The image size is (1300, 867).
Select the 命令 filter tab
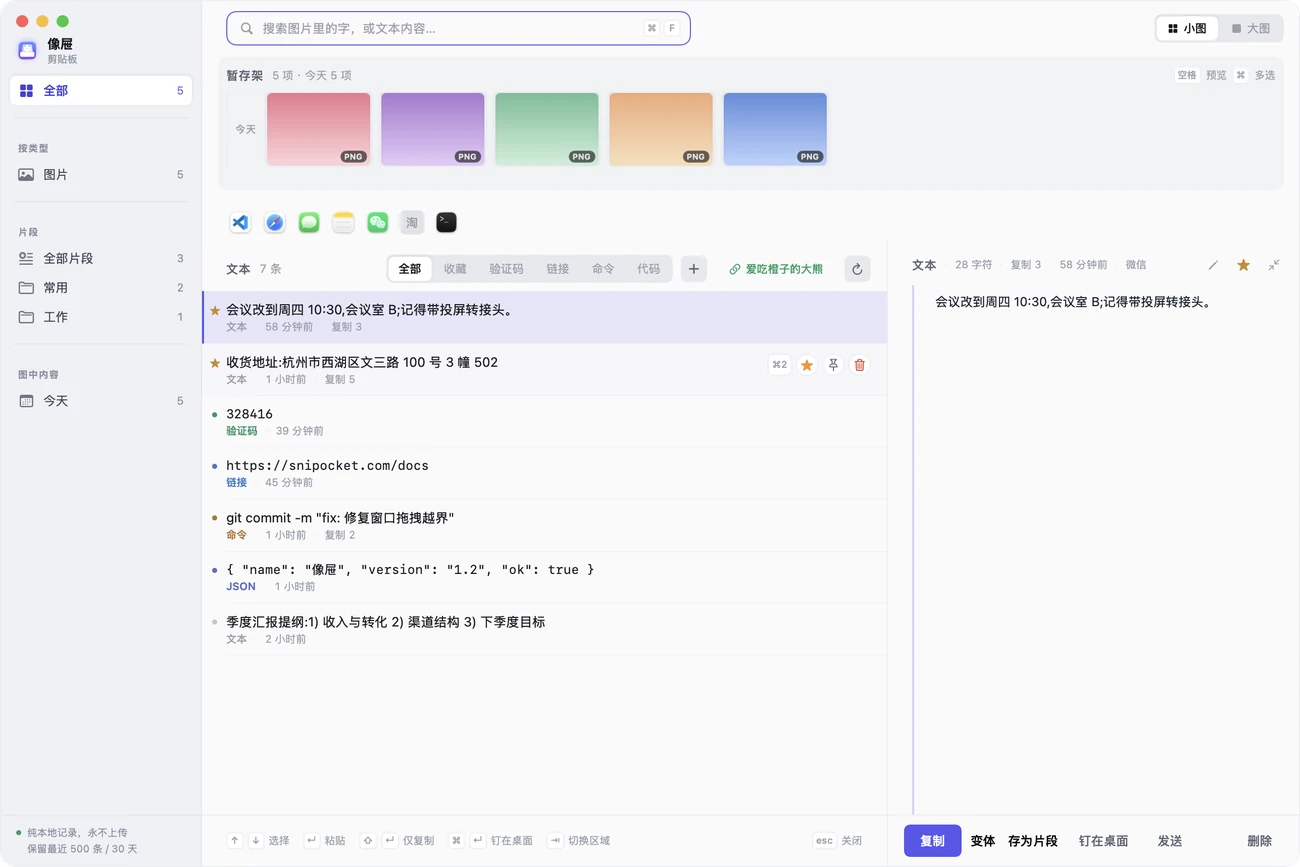603,269
